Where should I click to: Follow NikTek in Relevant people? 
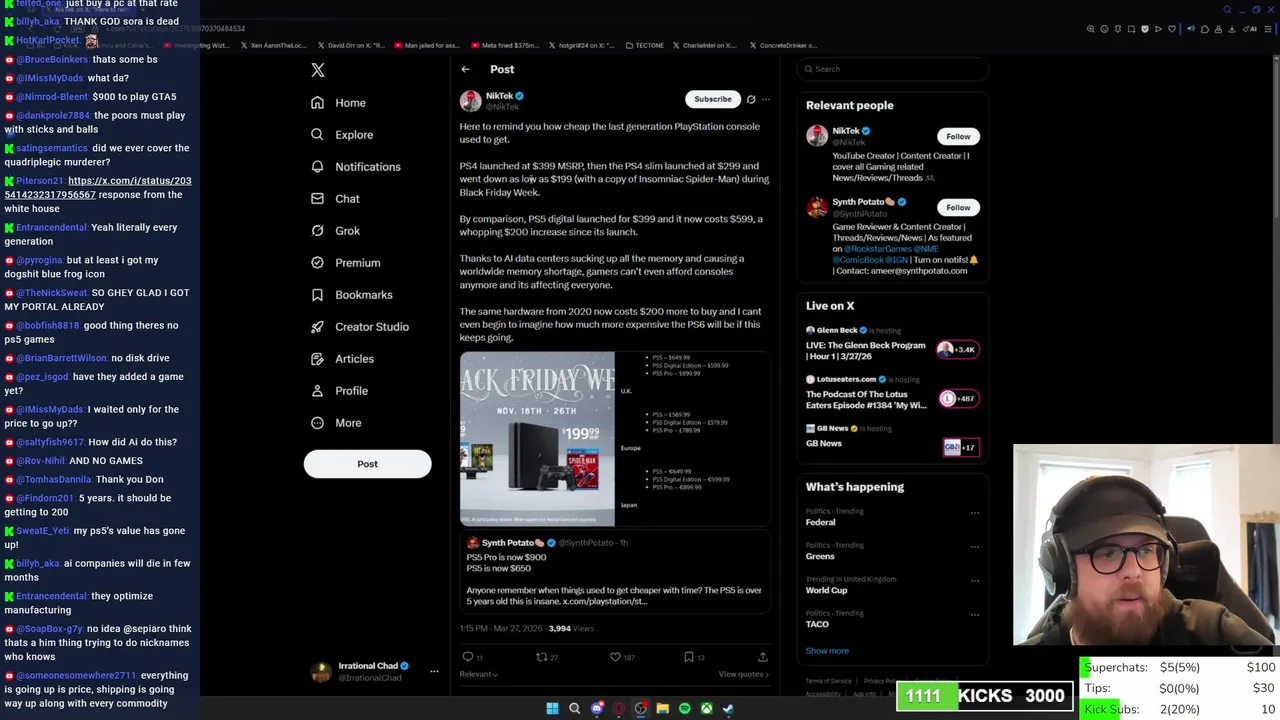(958, 136)
